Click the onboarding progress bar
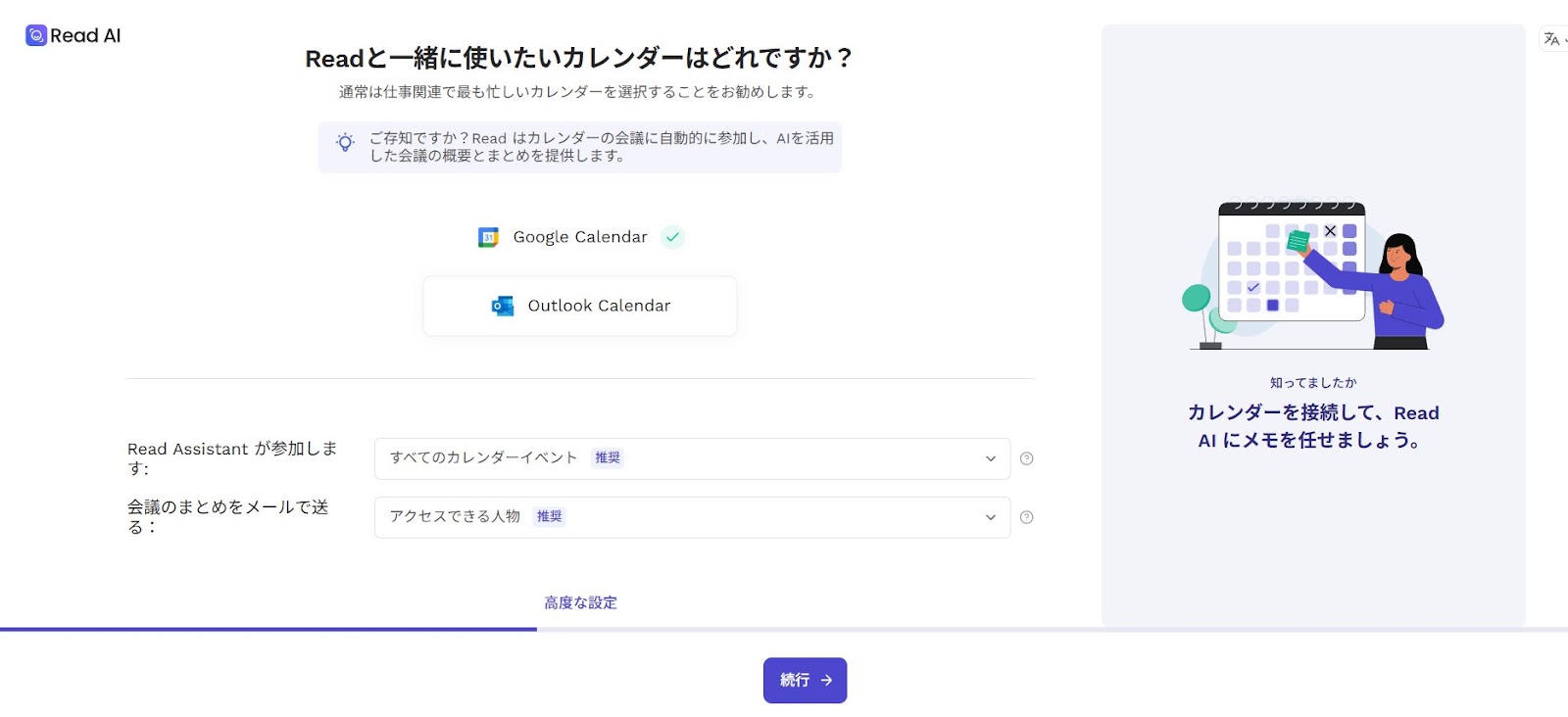 coord(784,629)
